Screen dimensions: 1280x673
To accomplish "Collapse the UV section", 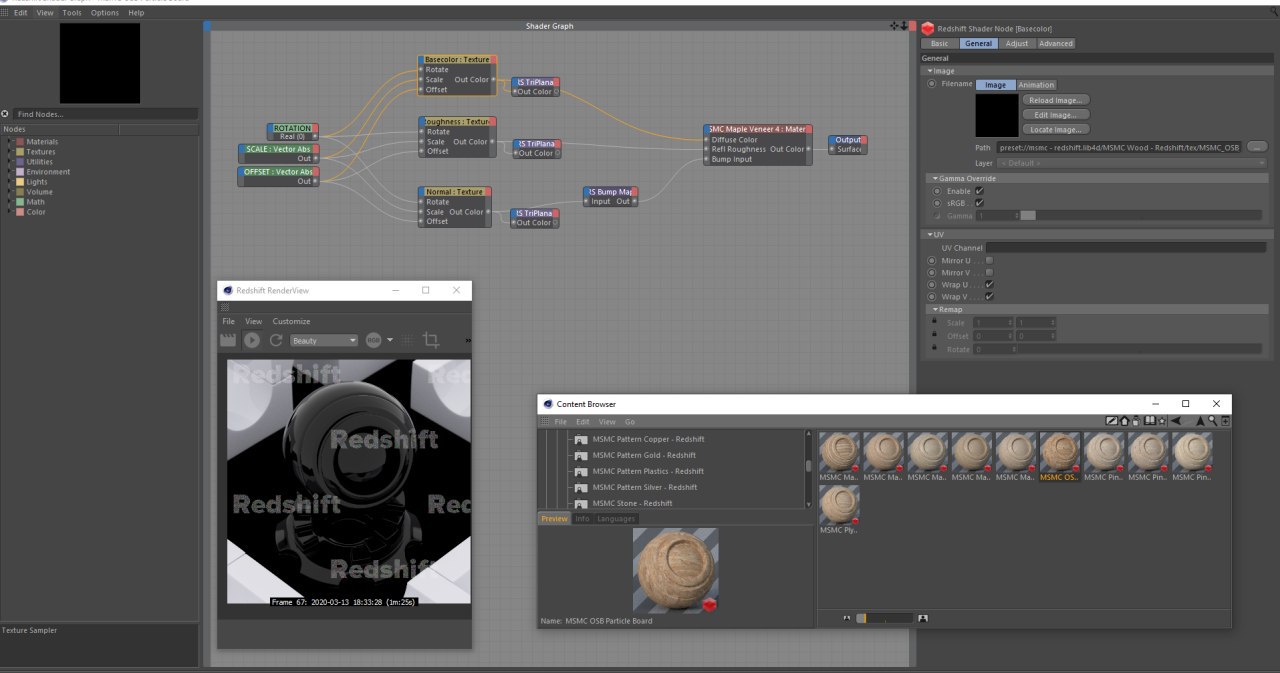I will click(930, 234).
